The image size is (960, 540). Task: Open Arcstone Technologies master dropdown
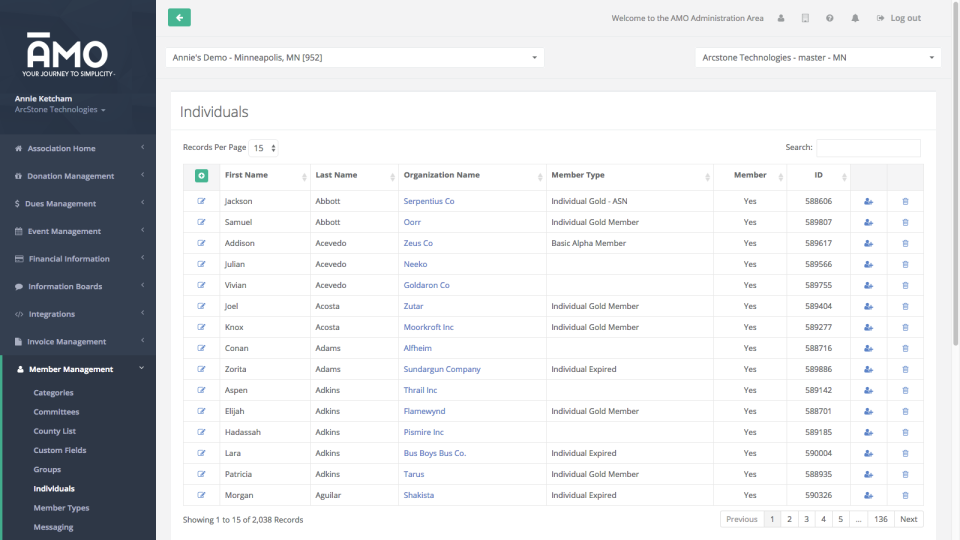coord(817,58)
